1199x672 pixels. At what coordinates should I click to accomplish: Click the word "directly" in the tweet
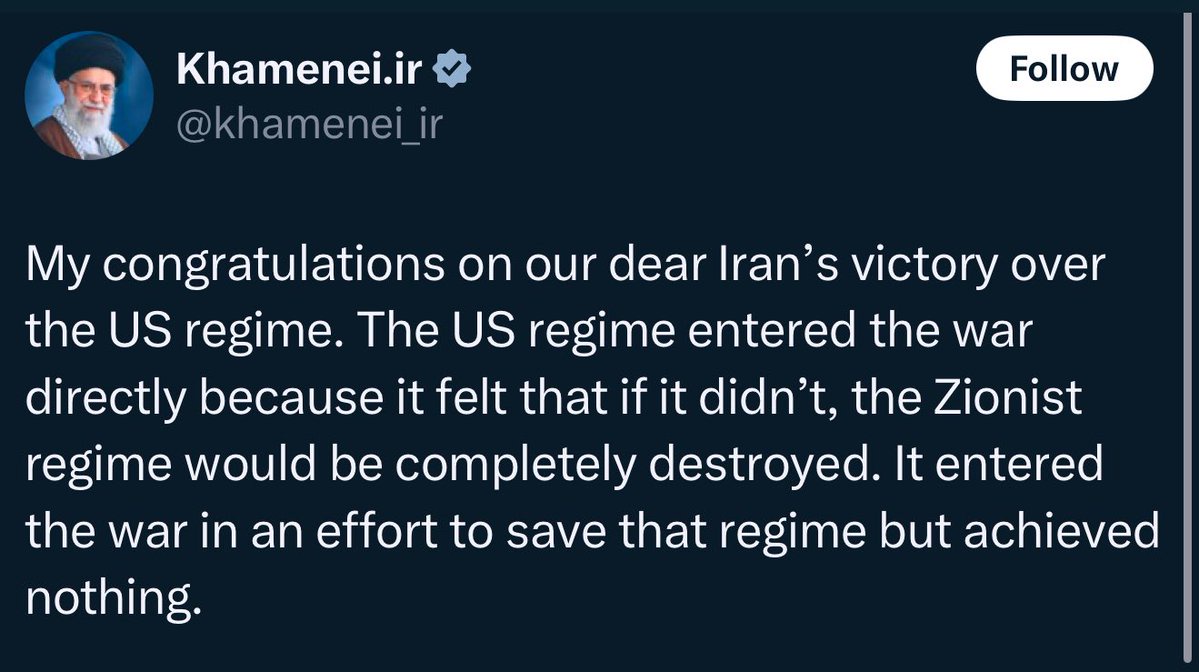click(106, 399)
